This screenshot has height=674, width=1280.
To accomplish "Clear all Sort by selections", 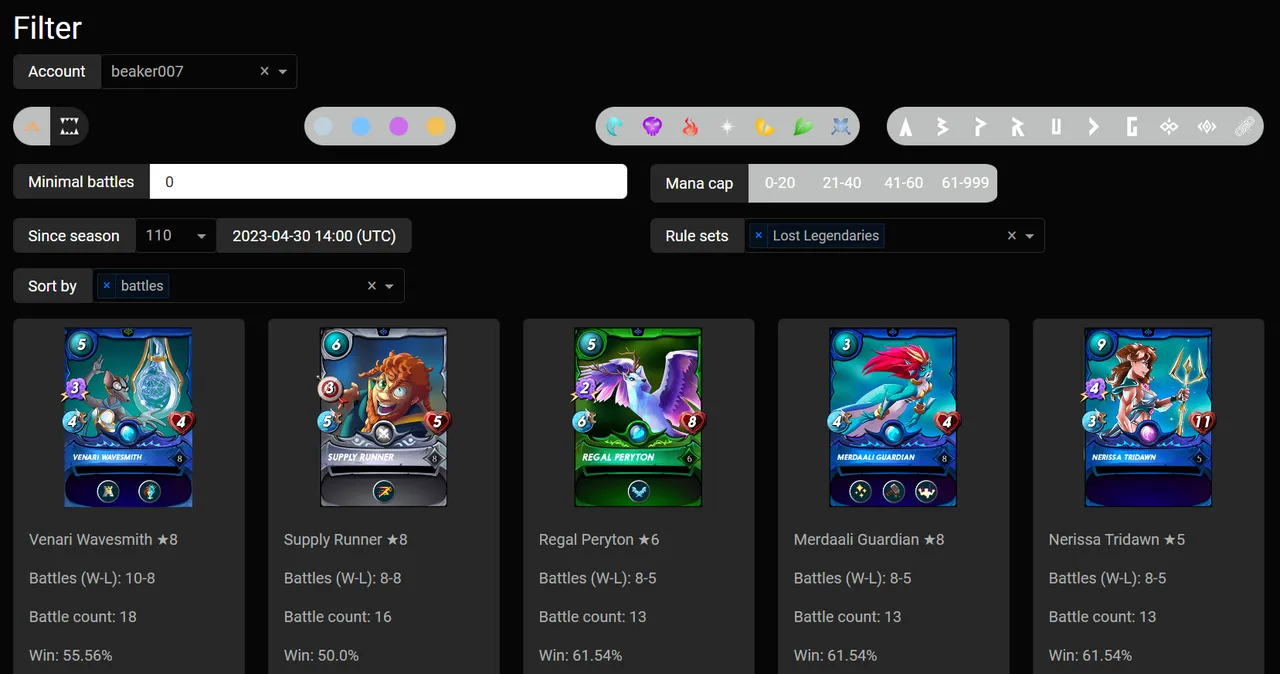I will click(371, 286).
